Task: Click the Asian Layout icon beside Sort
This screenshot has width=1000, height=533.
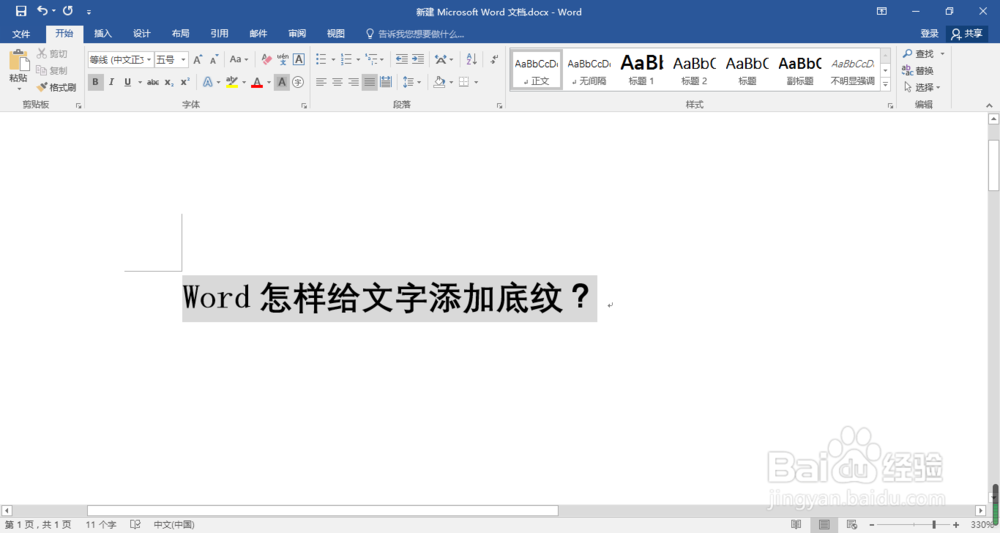Action: [x=441, y=59]
